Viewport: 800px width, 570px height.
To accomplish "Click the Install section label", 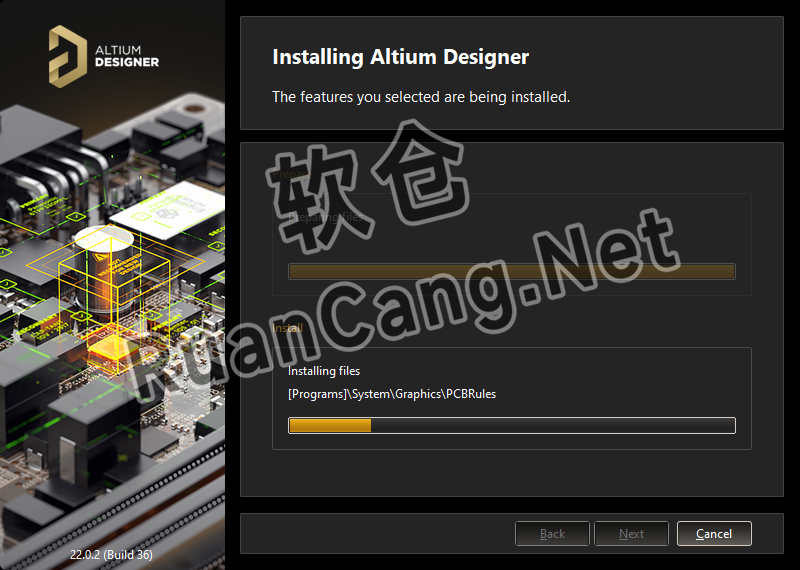I will click(288, 328).
